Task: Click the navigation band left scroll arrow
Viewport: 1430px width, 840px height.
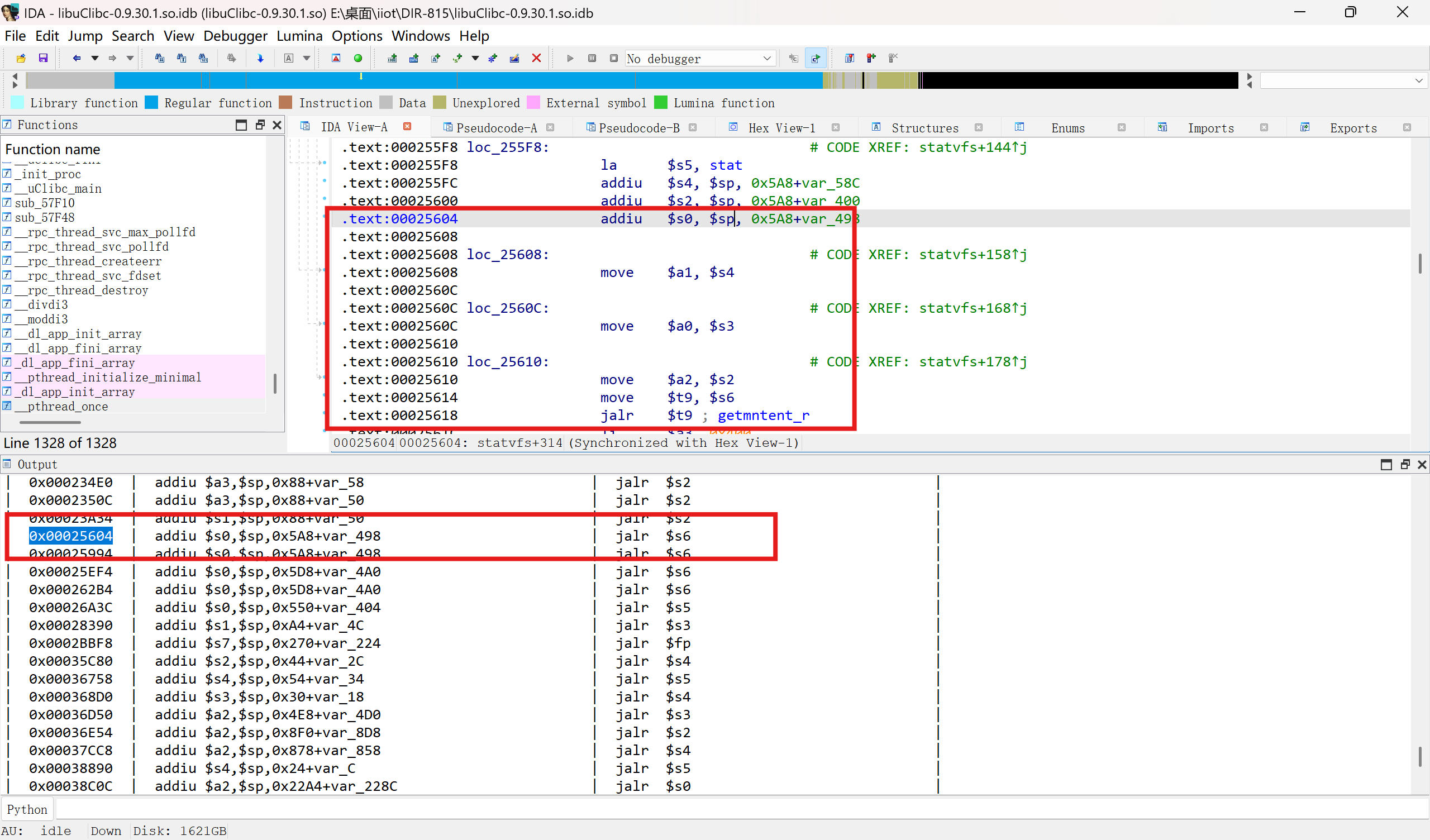Action: point(15,75)
